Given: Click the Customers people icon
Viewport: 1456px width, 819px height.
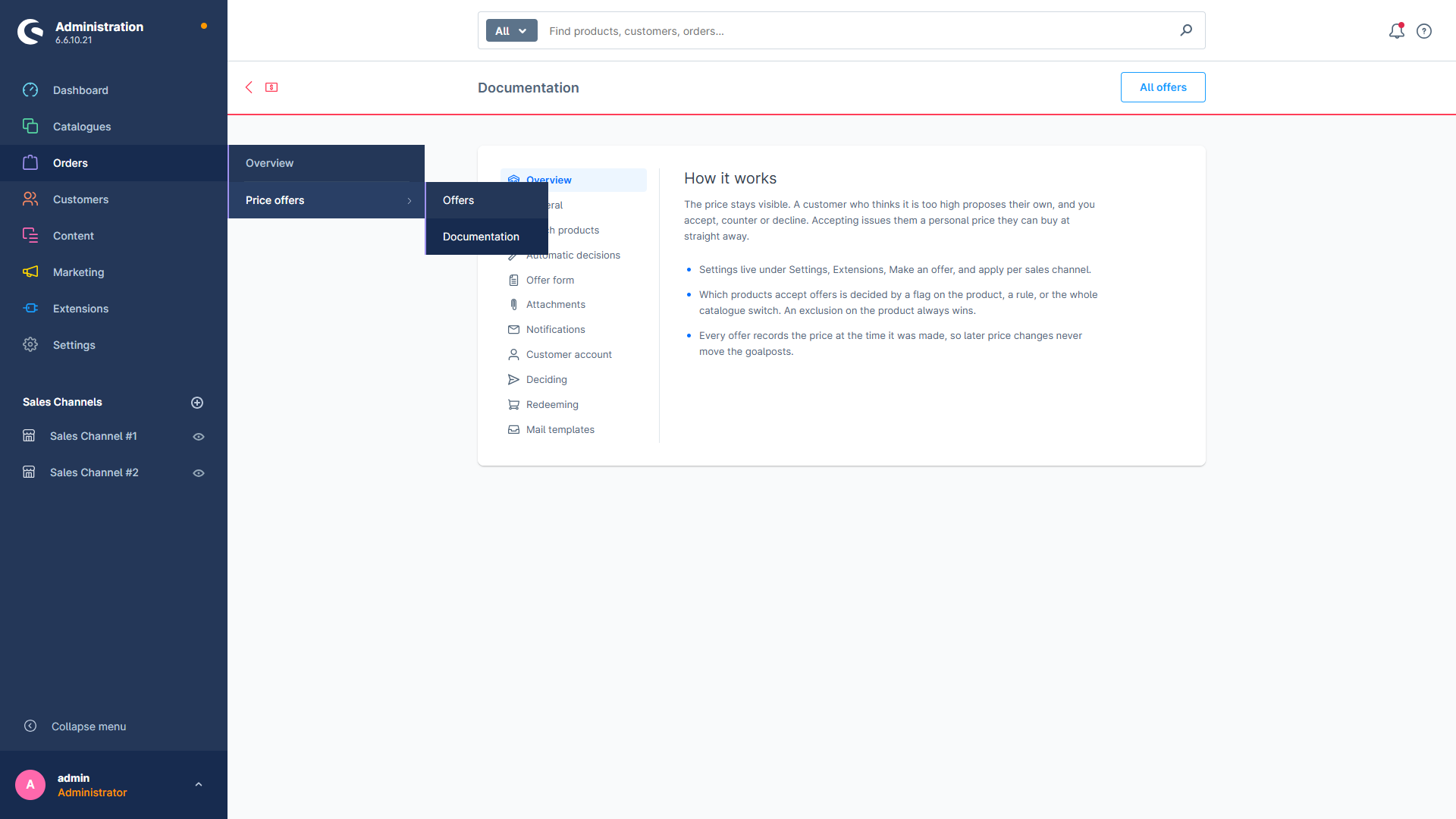Looking at the screenshot, I should point(30,199).
